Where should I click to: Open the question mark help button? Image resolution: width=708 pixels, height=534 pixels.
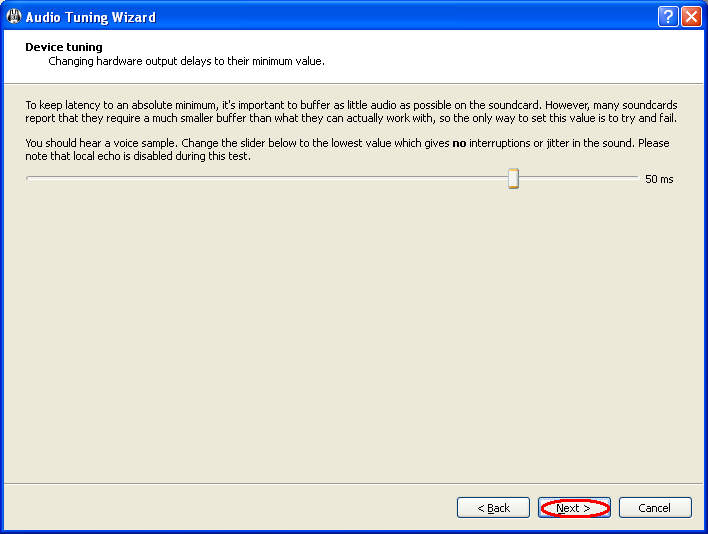[668, 17]
